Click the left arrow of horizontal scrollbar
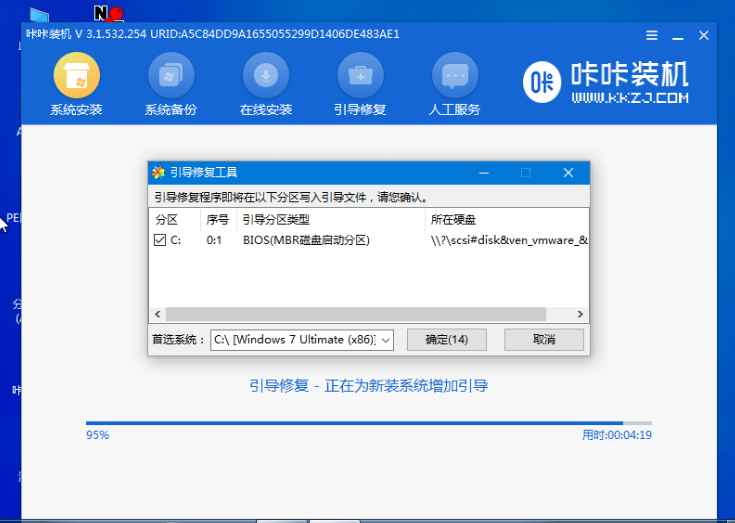The height and width of the screenshot is (523, 735). click(158, 314)
